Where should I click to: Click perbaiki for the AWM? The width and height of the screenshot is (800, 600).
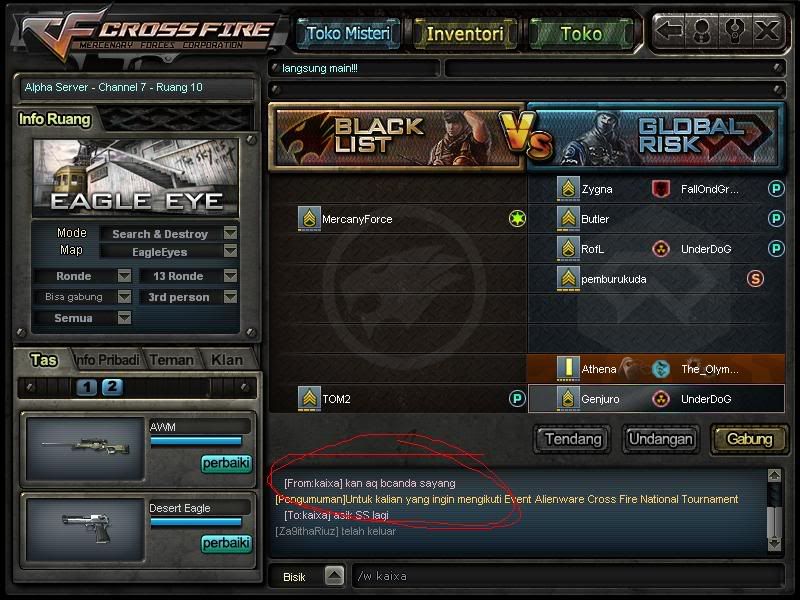[227, 463]
